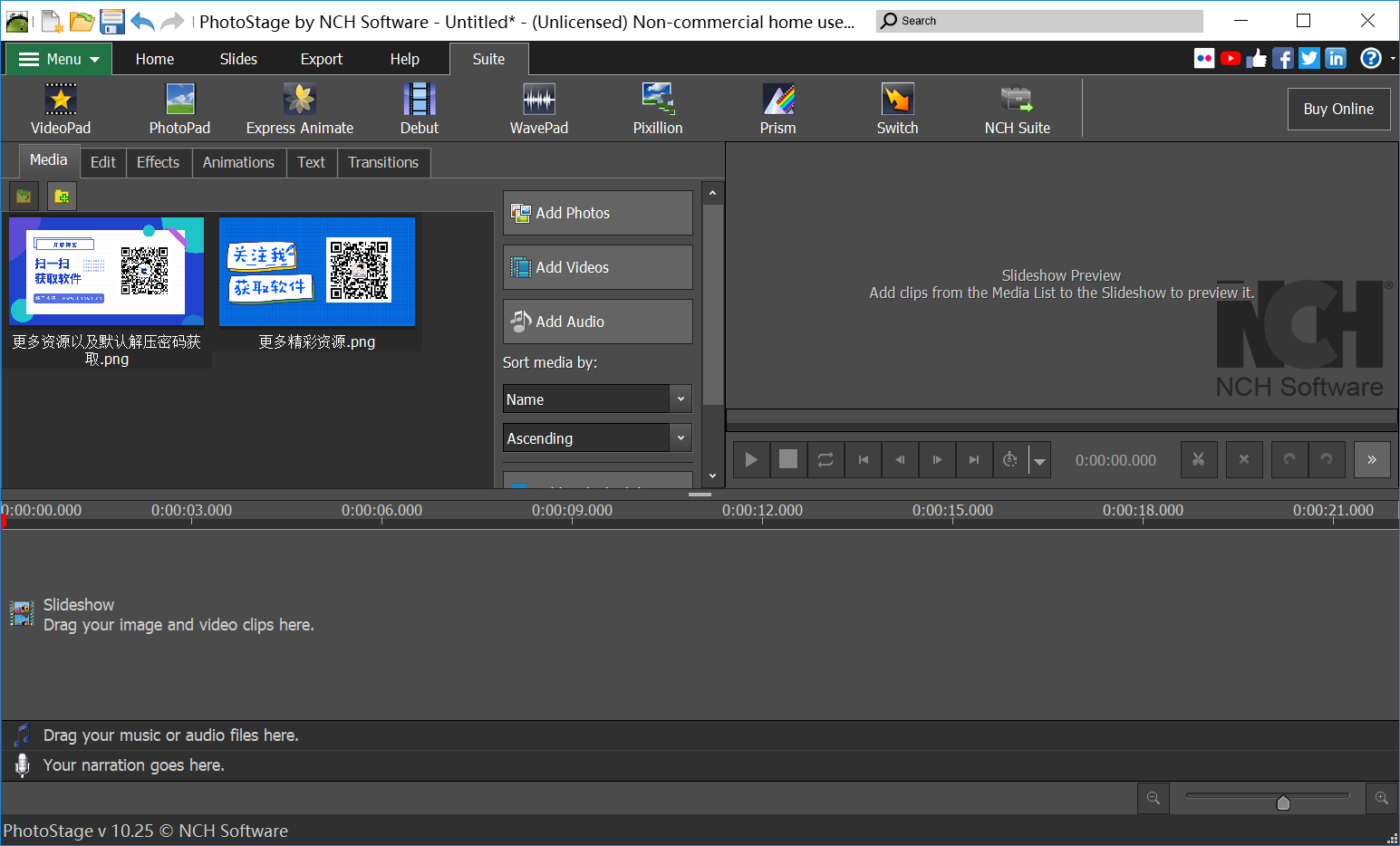Step forward one frame
Viewport: 1400px width, 846px height.
(x=937, y=459)
